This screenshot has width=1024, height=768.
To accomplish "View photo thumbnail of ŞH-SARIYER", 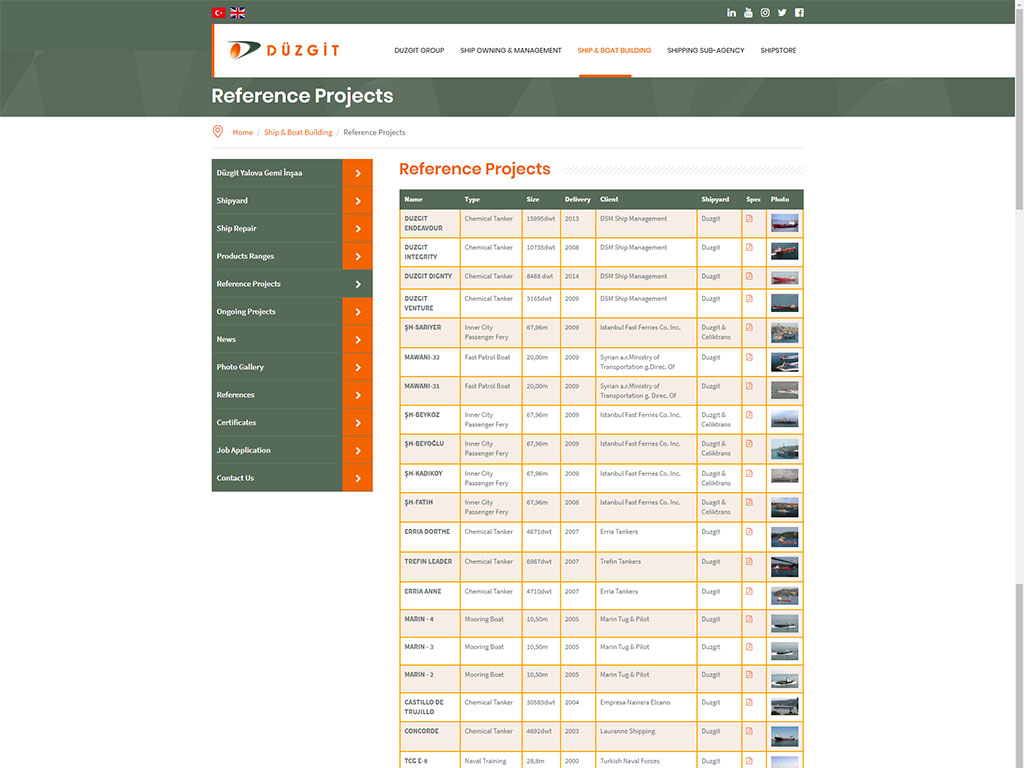I will 784,332.
